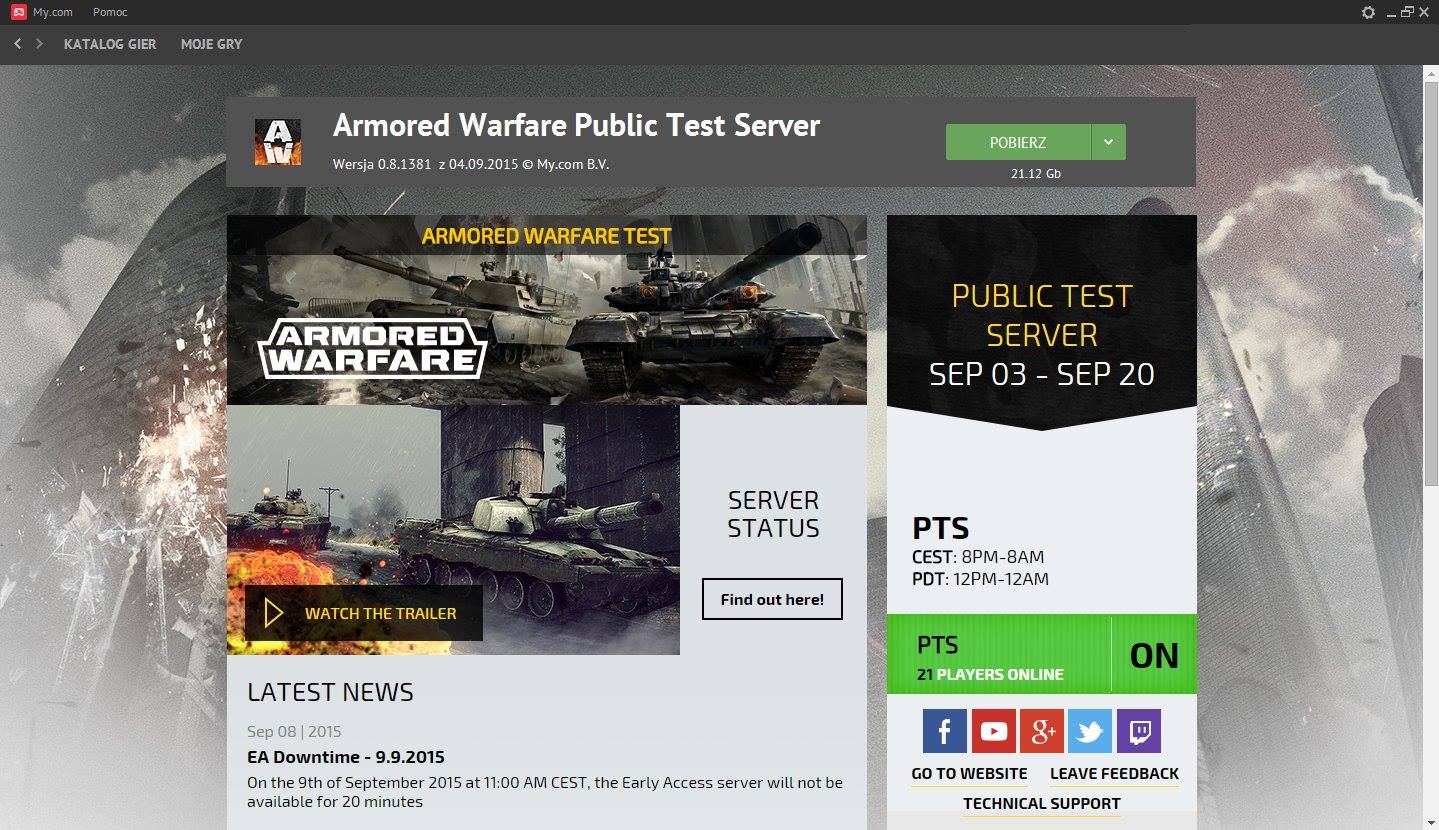Open the EA Downtime - 9.9.2015 news headline
1439x830 pixels.
346,757
